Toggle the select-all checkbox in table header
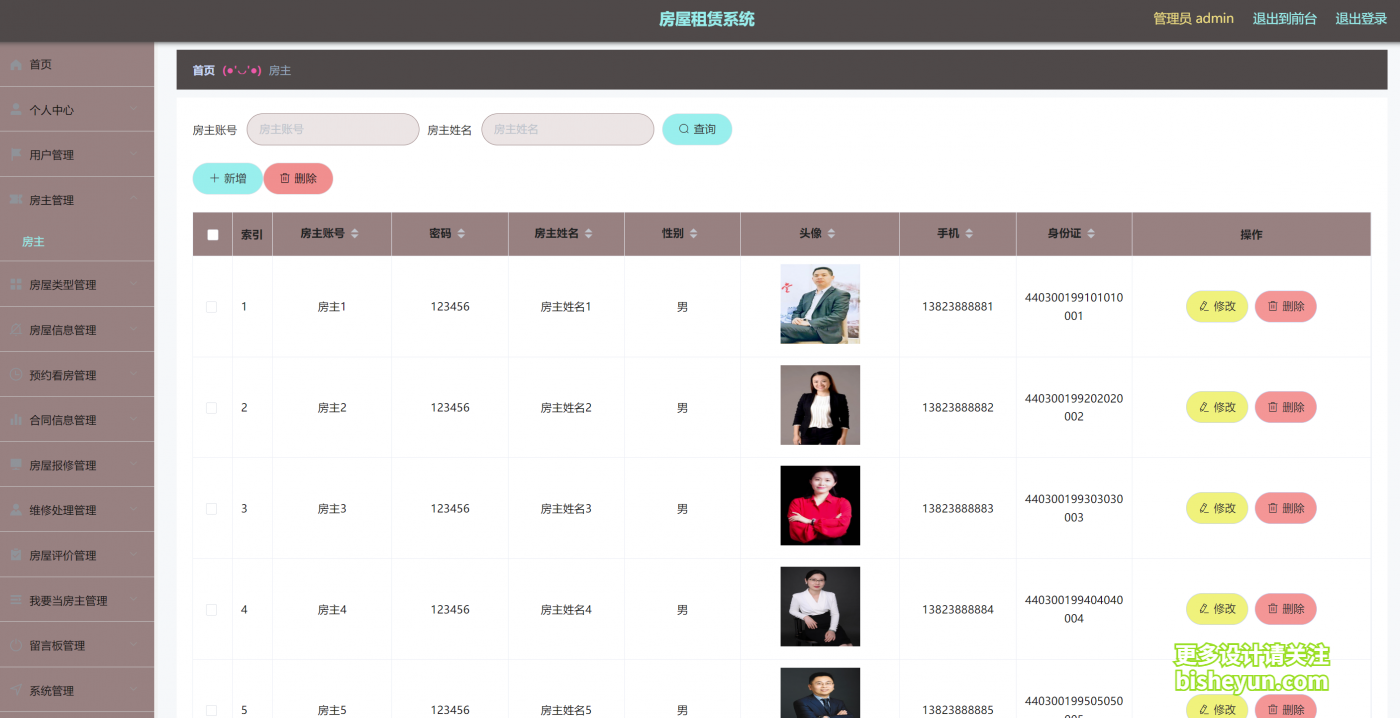 [x=212, y=235]
